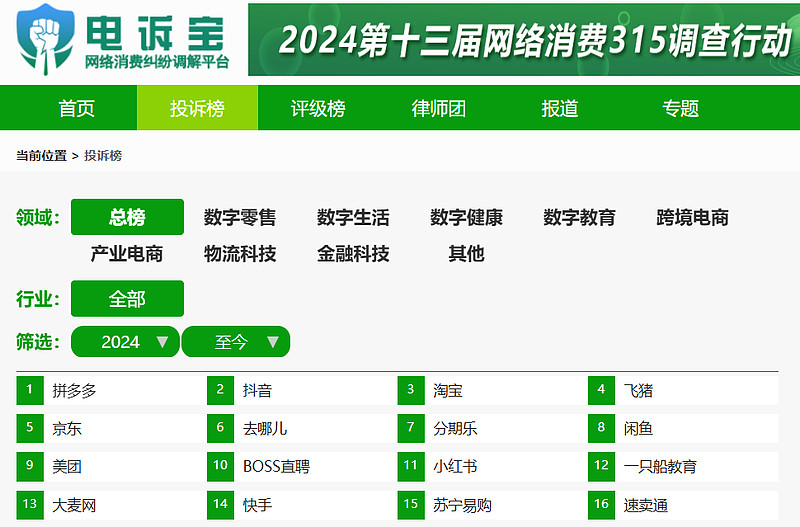Image resolution: width=800 pixels, height=527 pixels.
Task: Open 抖音 ranked number 2
Action: tap(257, 391)
